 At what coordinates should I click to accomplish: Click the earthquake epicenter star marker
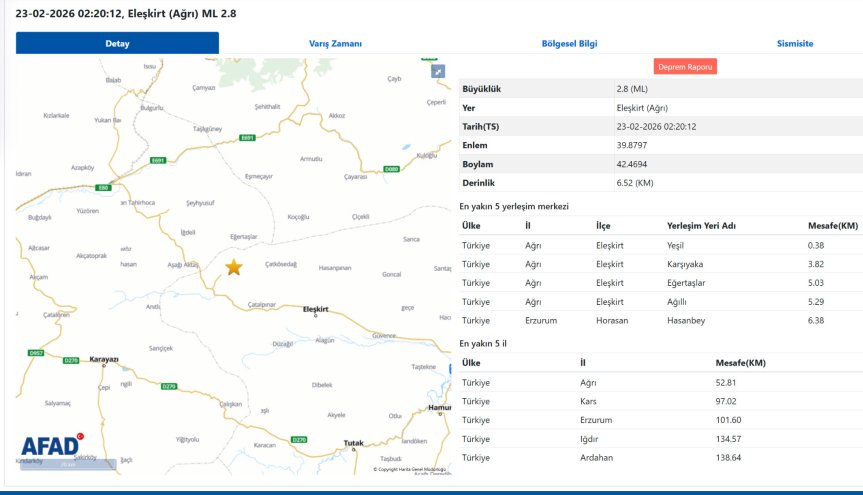(x=234, y=267)
